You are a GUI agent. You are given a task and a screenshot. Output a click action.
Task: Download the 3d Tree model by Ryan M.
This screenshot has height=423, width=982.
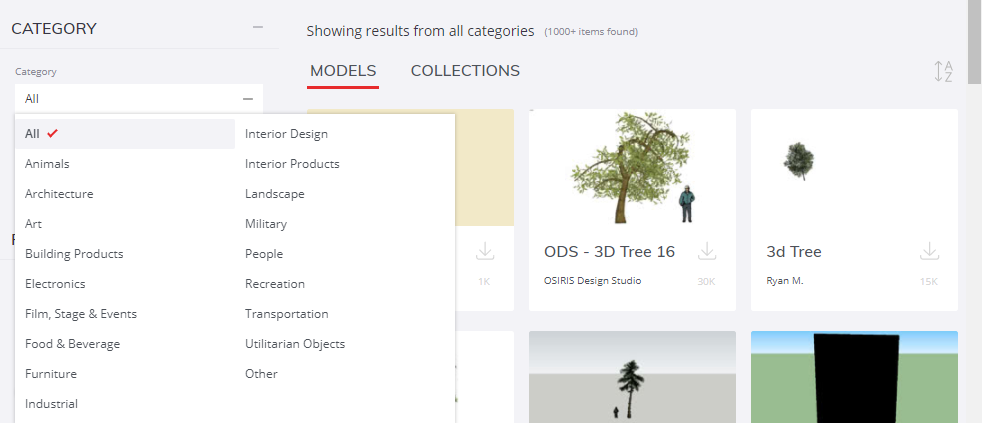(929, 251)
